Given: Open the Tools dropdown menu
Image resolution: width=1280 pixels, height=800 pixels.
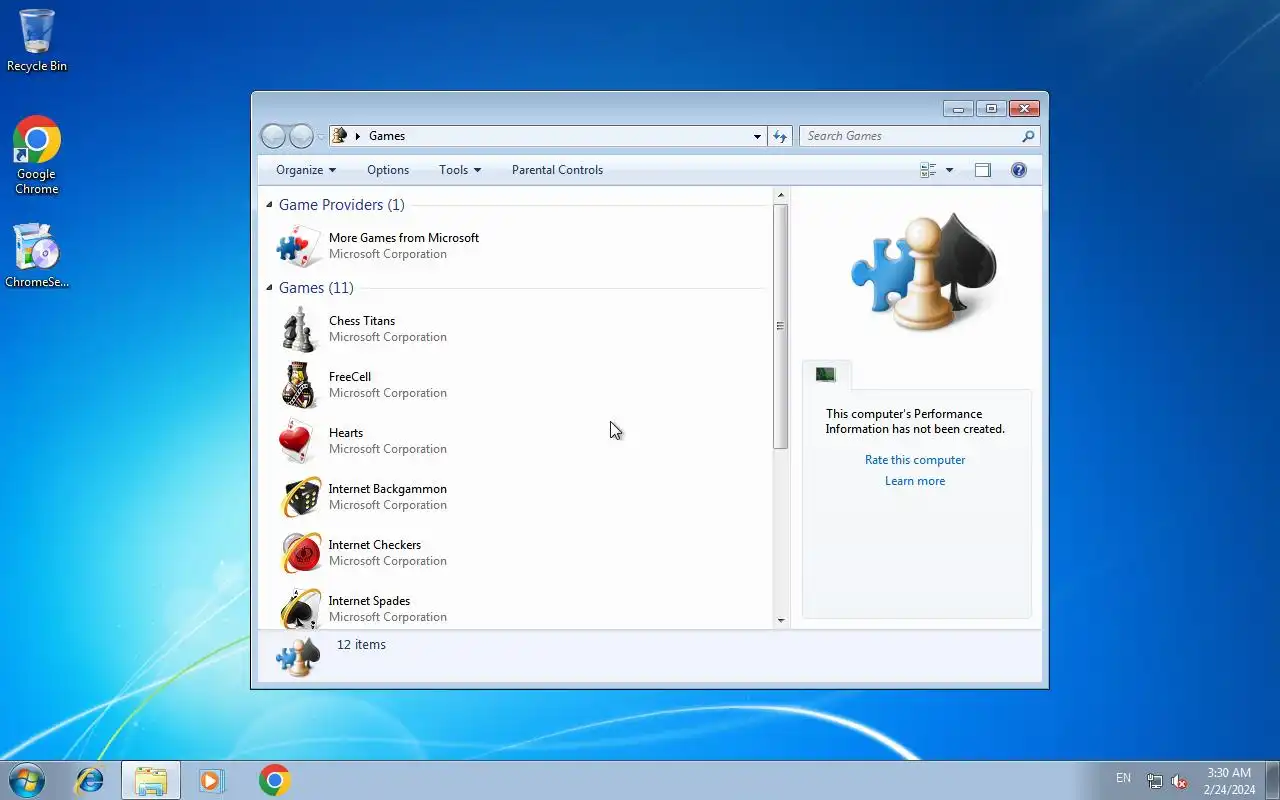Looking at the screenshot, I should [x=460, y=170].
